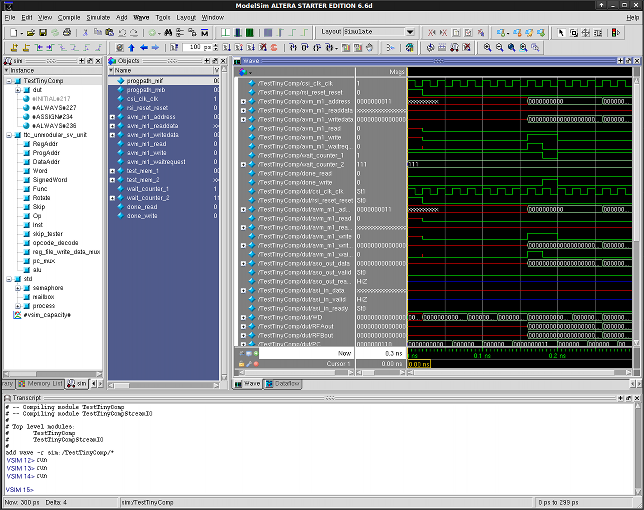Click the New file icon in toolbar

12,32
